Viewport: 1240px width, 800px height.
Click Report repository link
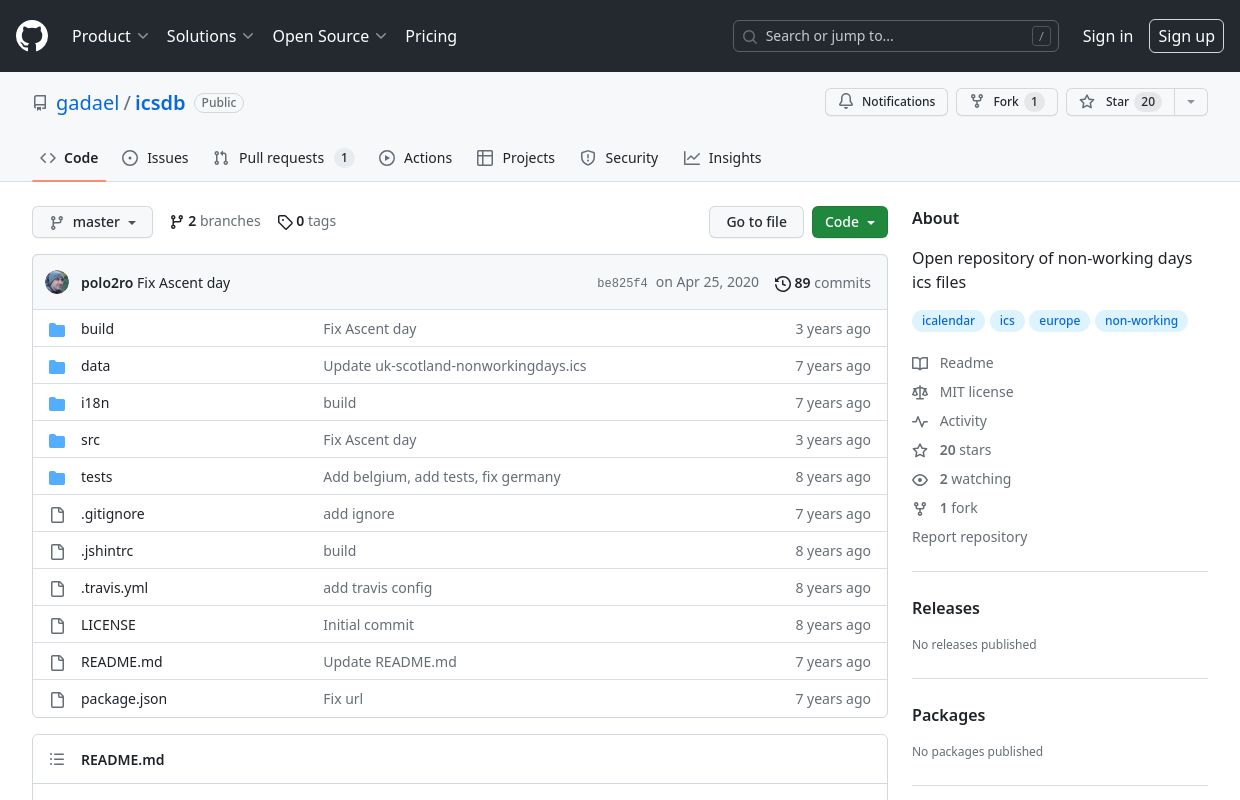tap(970, 537)
